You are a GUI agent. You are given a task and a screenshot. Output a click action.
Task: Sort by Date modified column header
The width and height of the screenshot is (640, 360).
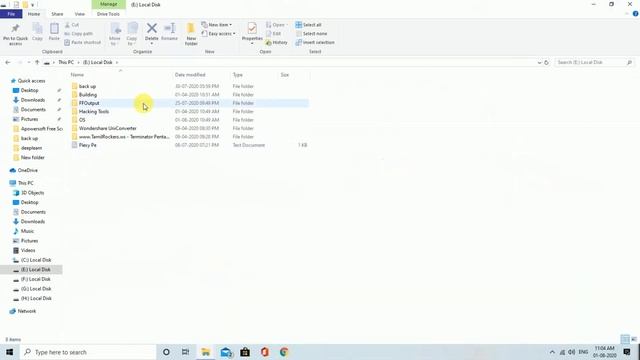[x=190, y=75]
